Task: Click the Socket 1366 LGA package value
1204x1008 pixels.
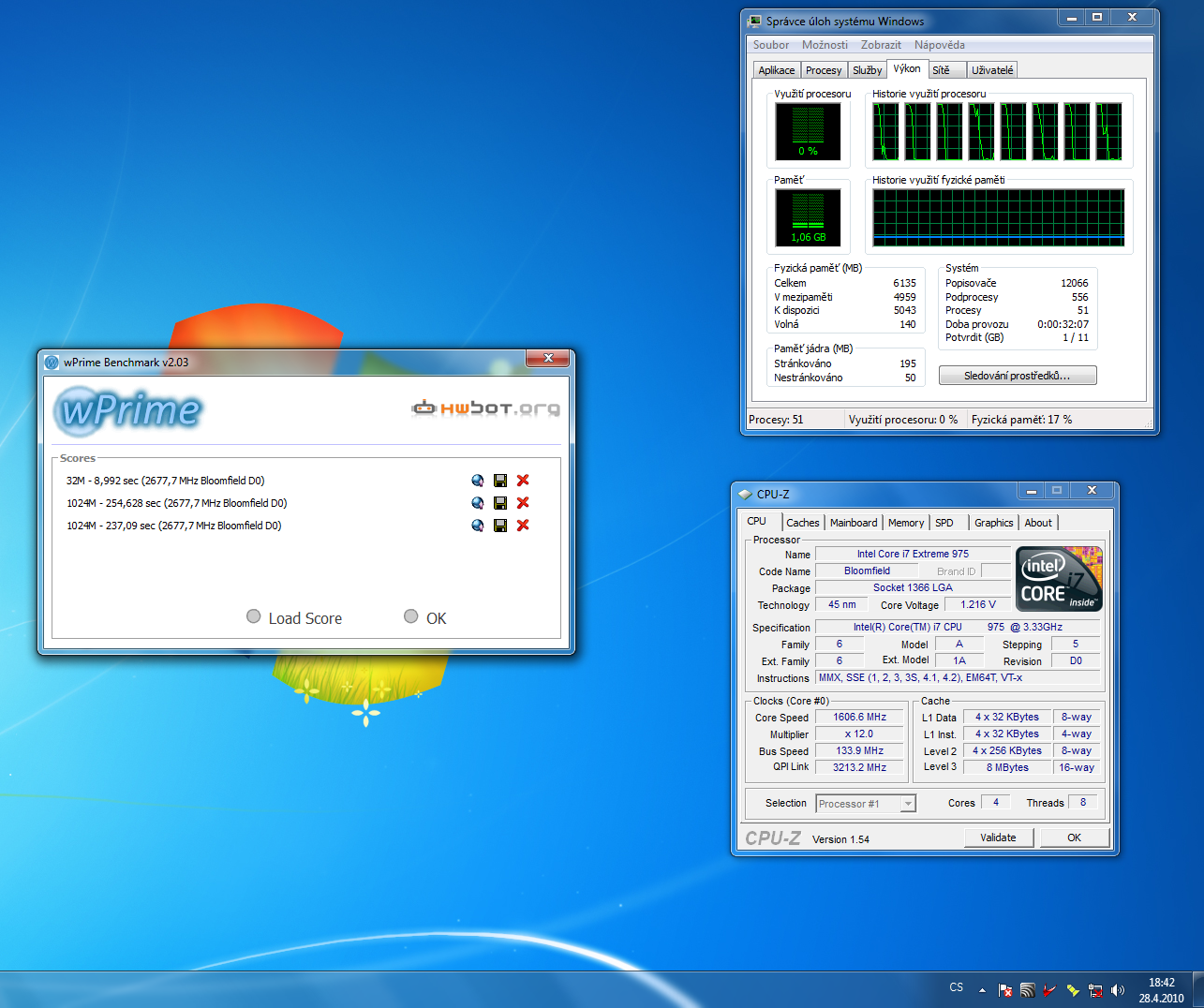Action: click(x=913, y=588)
